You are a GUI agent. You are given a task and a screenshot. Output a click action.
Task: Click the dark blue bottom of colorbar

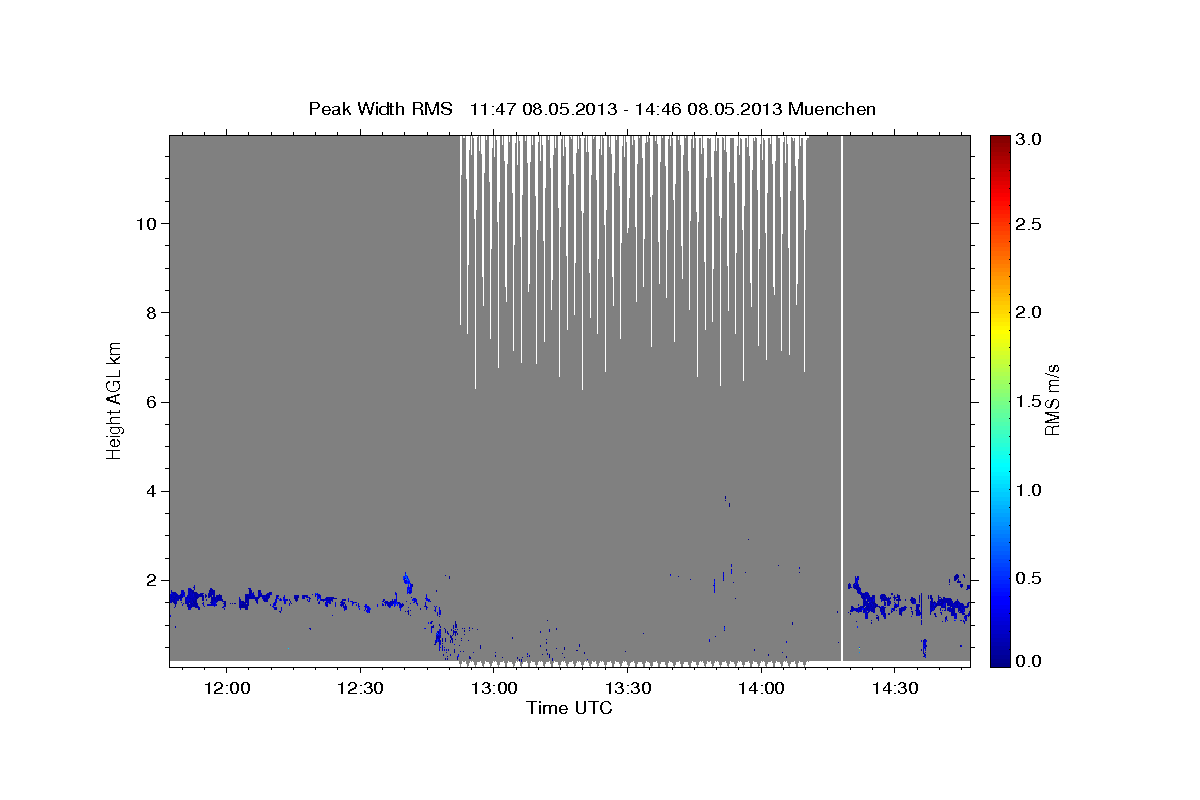pos(1000,658)
